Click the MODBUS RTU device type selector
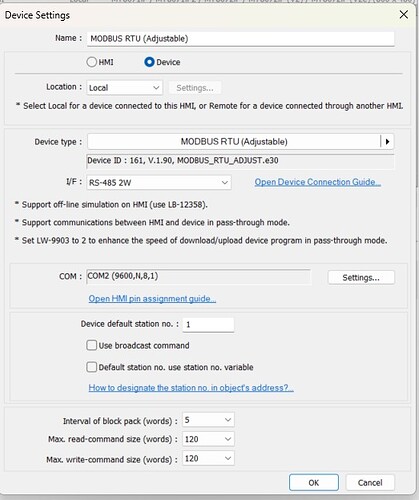This screenshot has height=500, width=419. [x=234, y=142]
